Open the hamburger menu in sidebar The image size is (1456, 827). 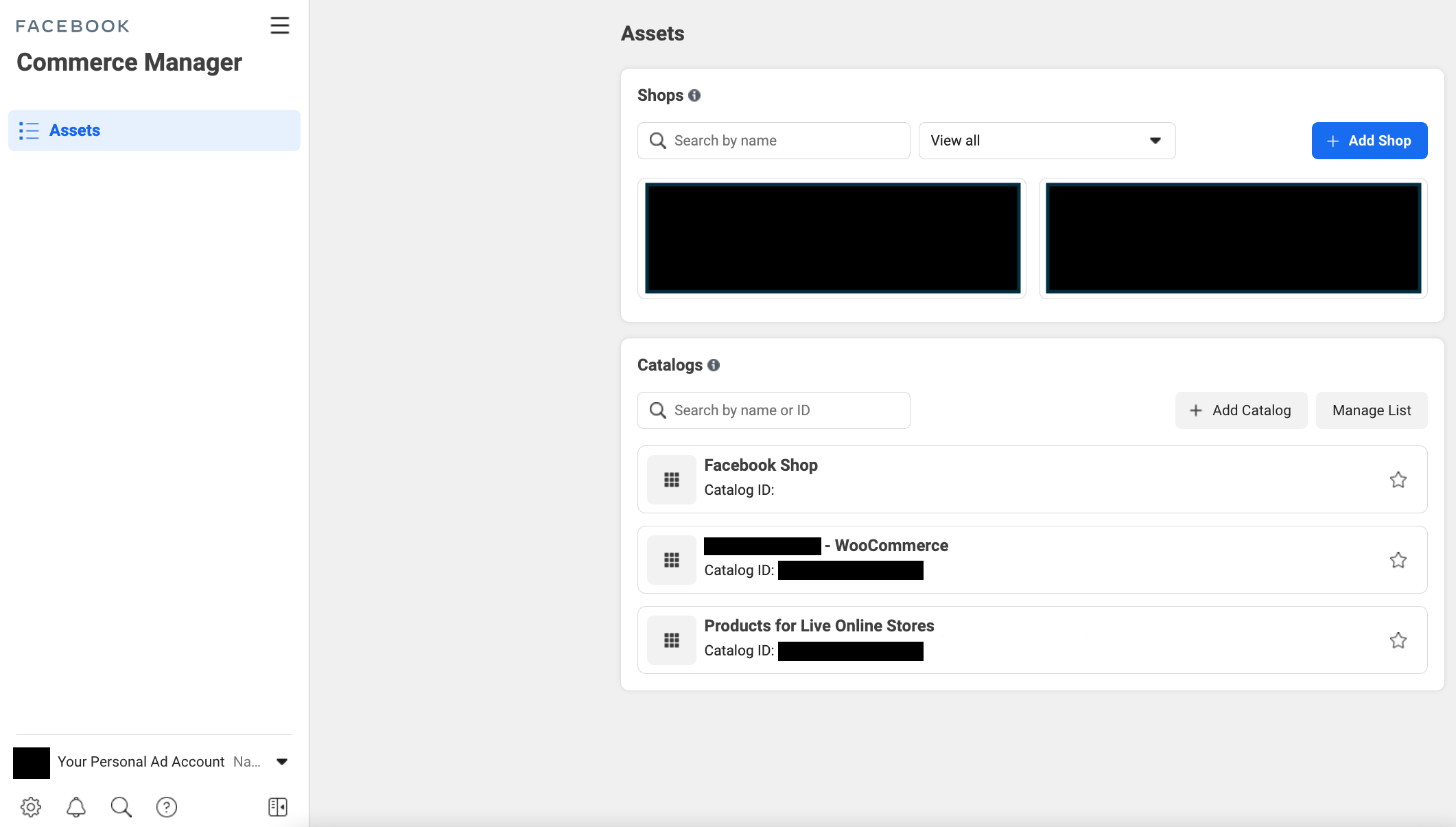(279, 25)
